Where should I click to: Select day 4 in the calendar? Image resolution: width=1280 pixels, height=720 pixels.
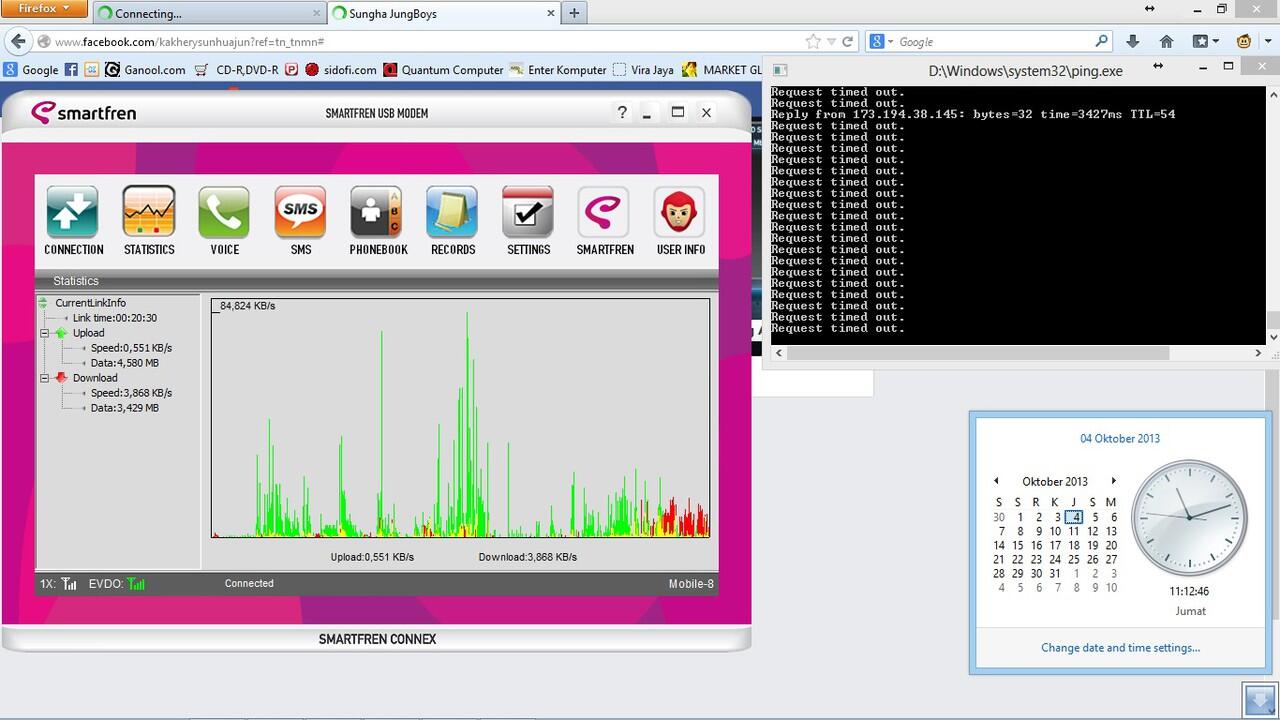1074,517
